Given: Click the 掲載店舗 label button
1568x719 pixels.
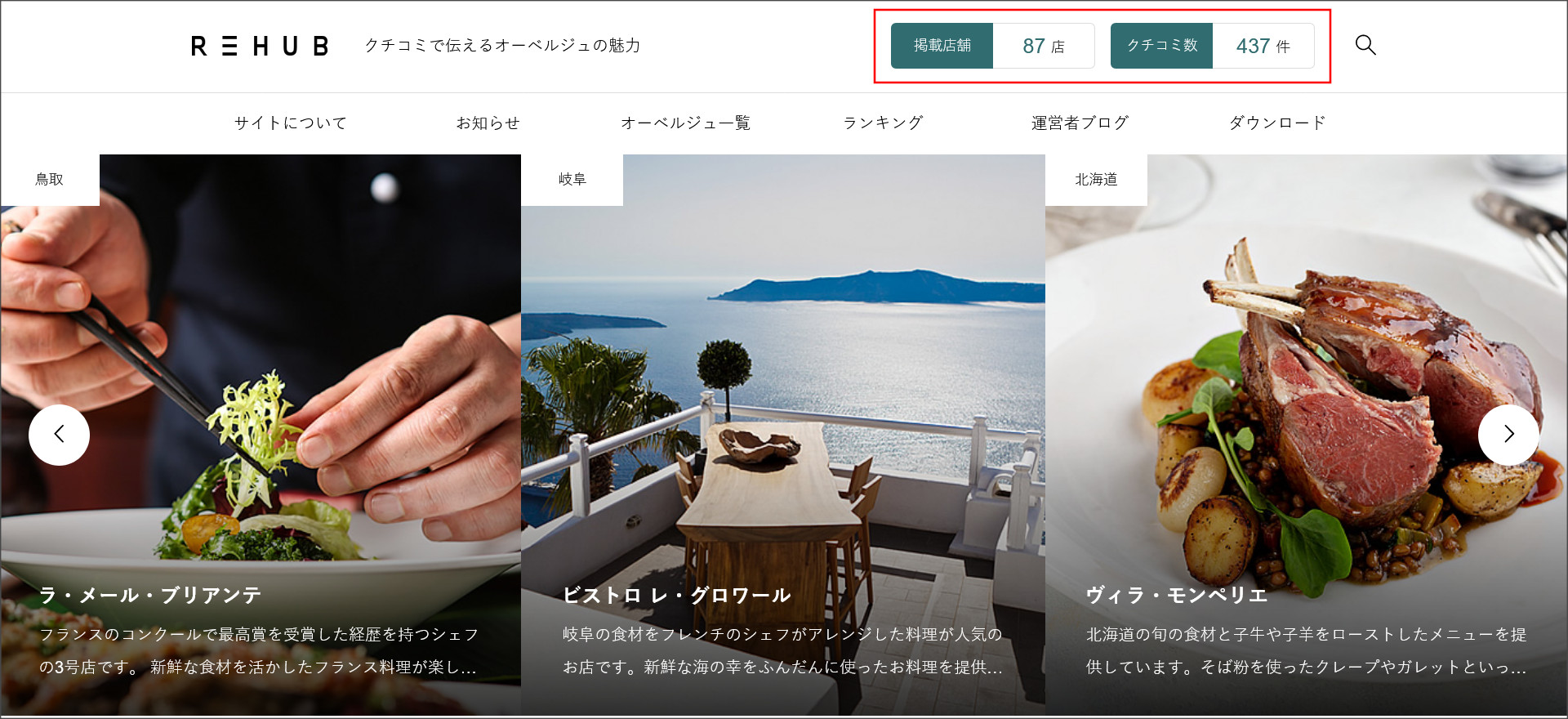Looking at the screenshot, I should tap(942, 46).
